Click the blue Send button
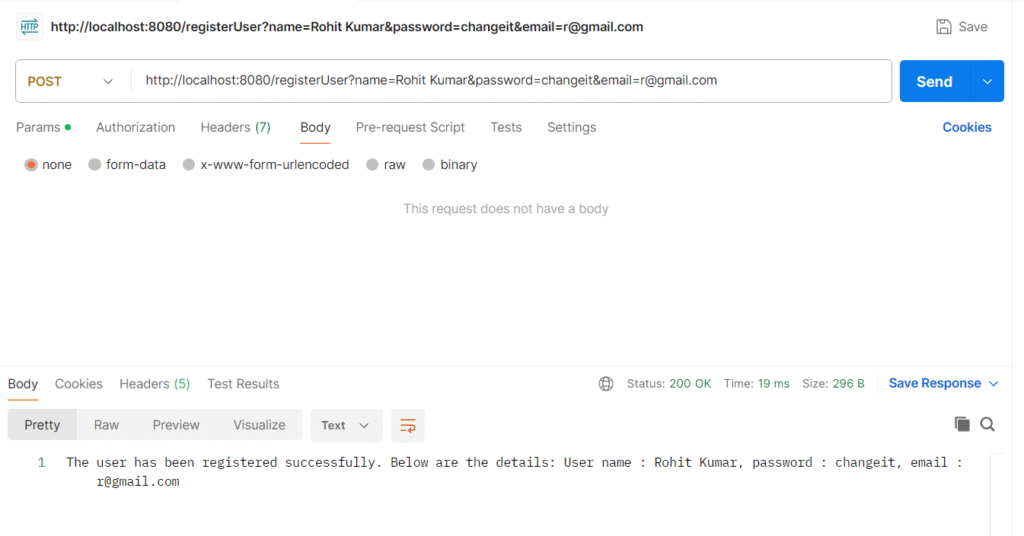The height and width of the screenshot is (536, 1024). coord(935,82)
